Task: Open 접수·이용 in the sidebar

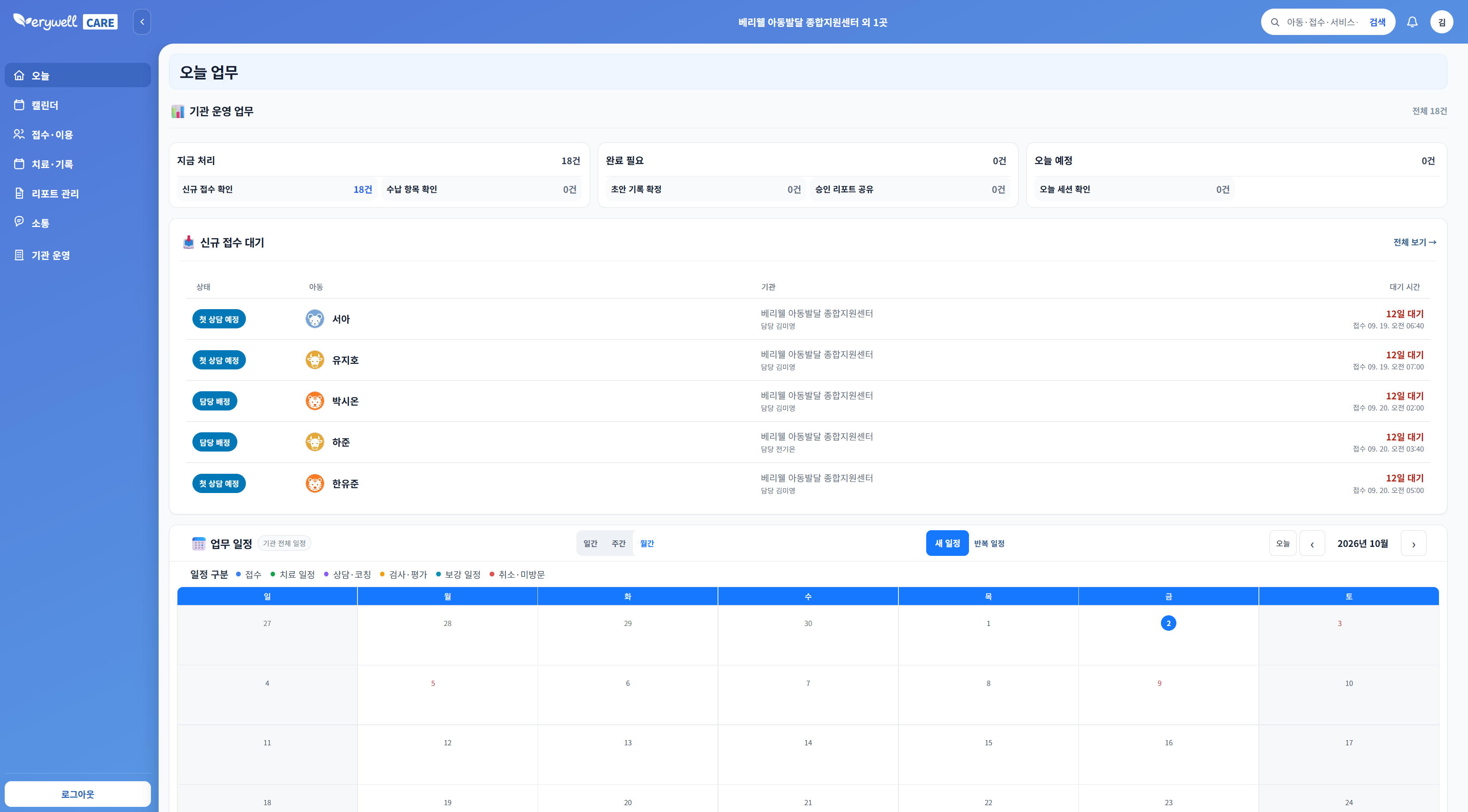Action: tap(77, 135)
